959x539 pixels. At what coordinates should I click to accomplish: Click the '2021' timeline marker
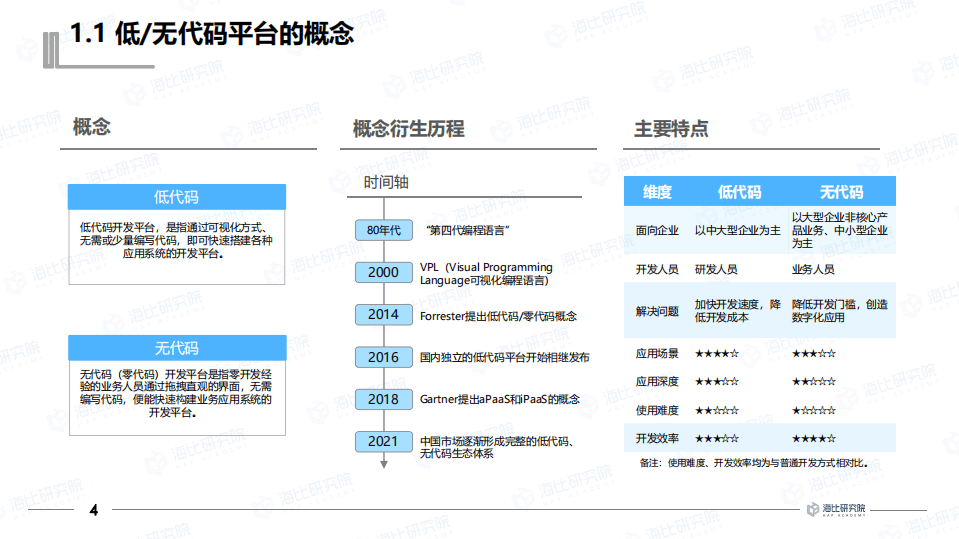click(x=383, y=441)
